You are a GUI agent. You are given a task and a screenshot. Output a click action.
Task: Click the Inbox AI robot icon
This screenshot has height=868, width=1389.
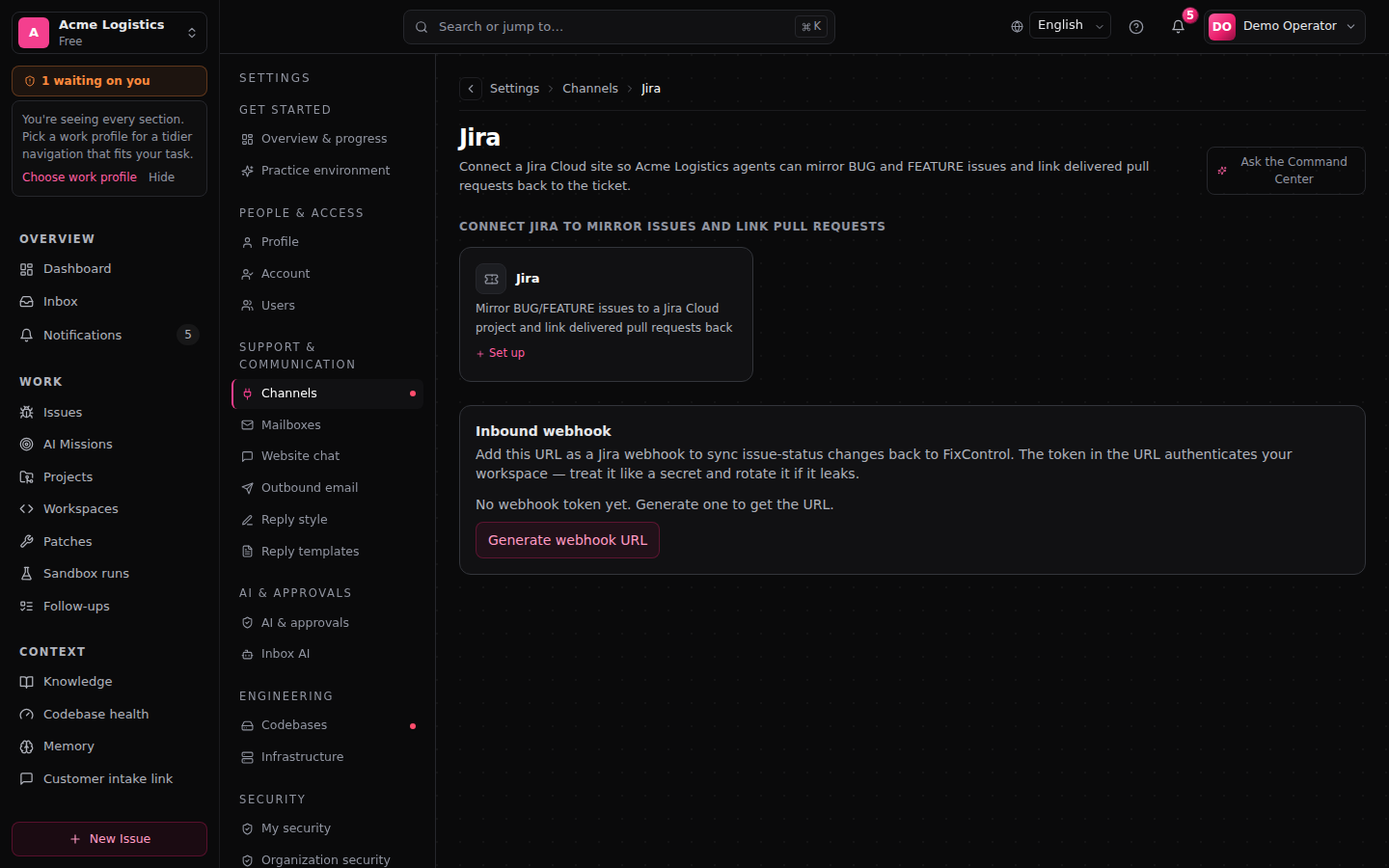tap(248, 654)
